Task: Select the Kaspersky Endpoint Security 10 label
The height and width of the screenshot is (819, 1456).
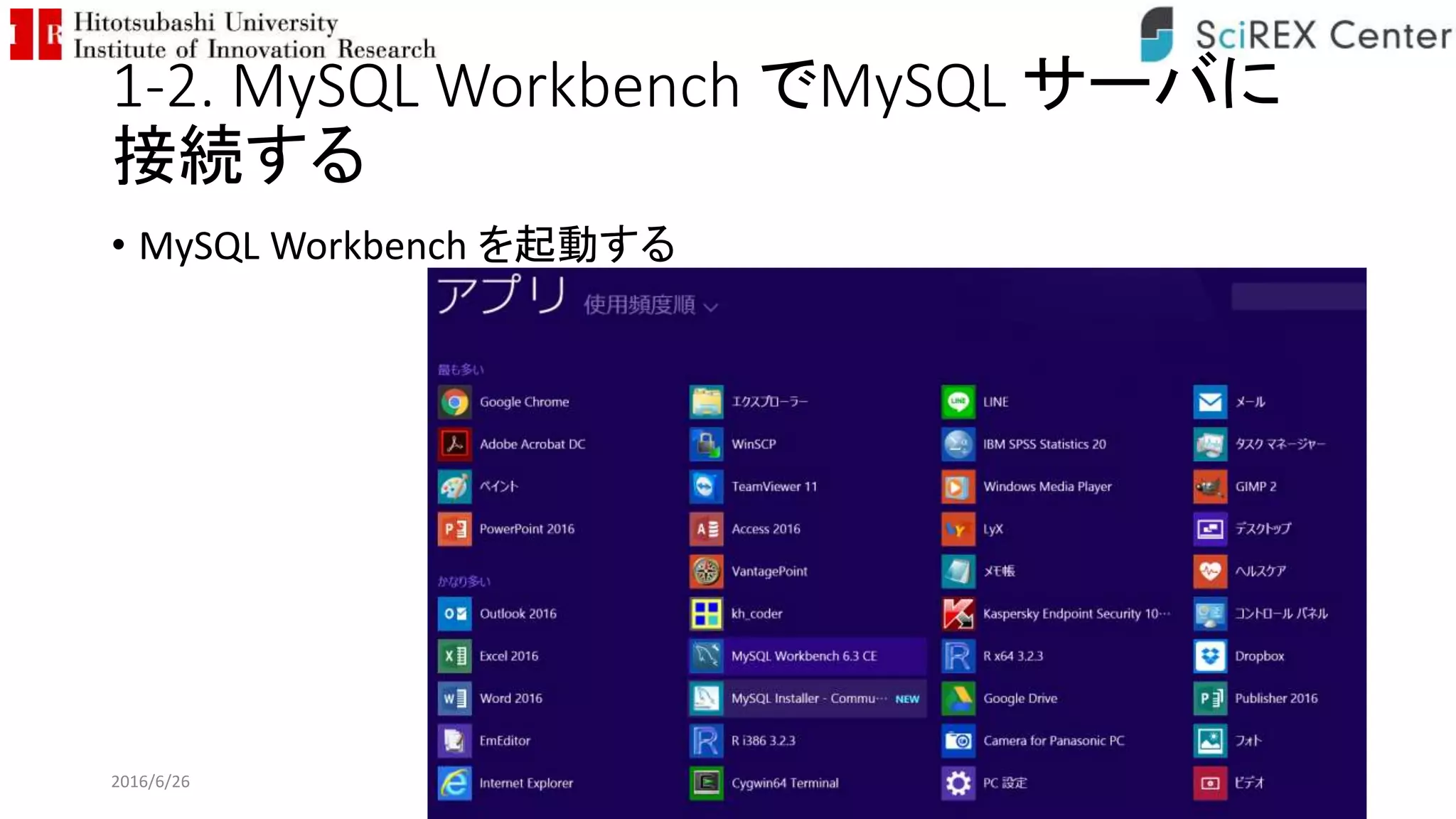Action: (x=1076, y=614)
